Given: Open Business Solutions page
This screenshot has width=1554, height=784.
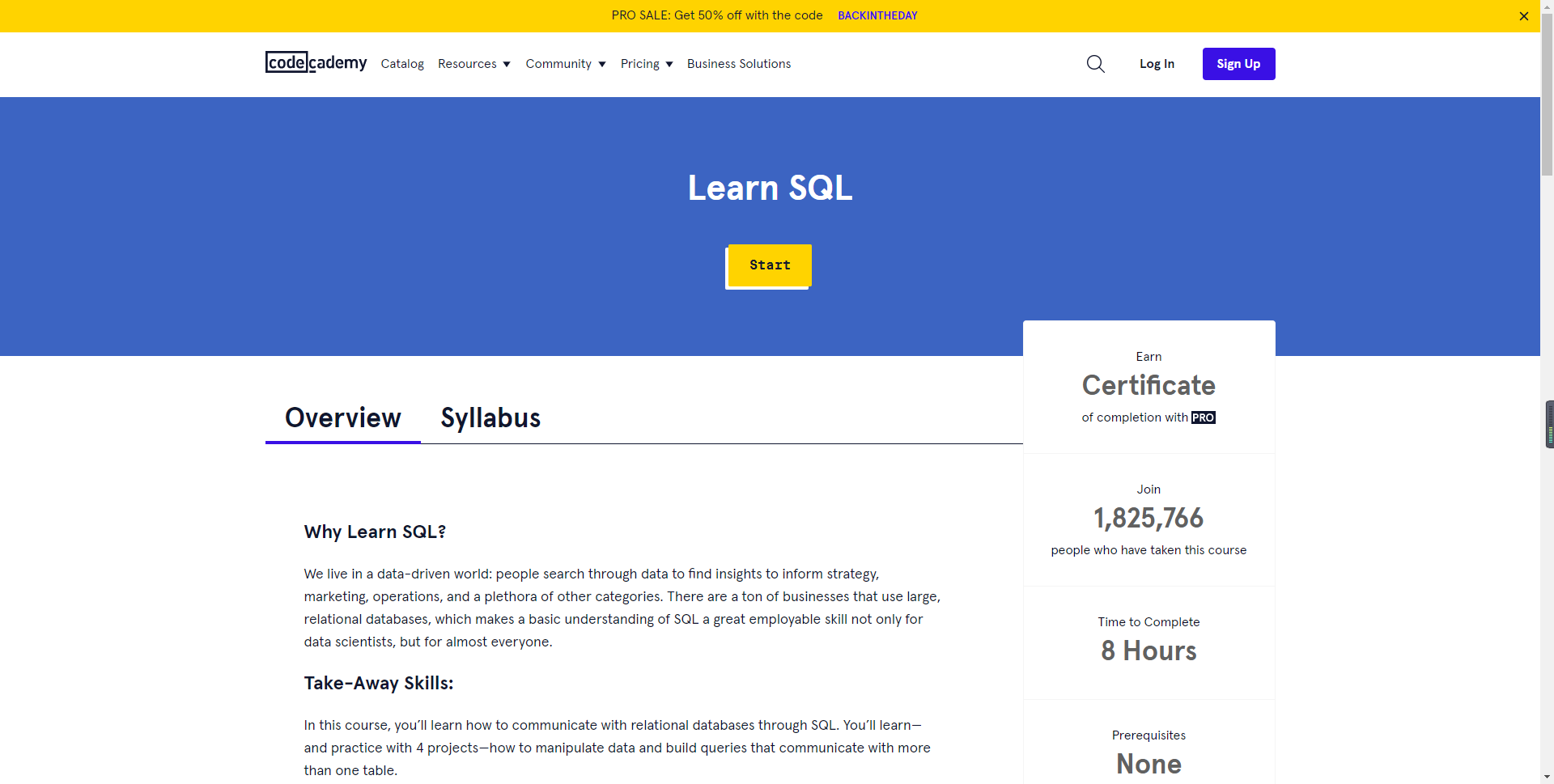Looking at the screenshot, I should click(739, 64).
